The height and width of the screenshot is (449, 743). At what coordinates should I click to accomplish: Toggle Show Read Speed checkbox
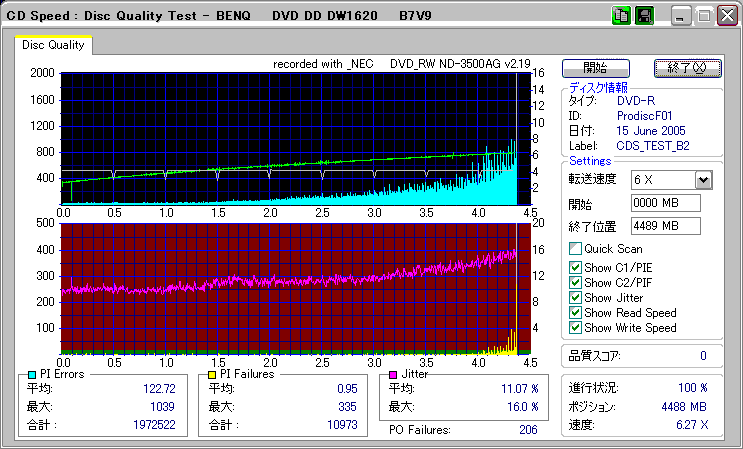pyautogui.click(x=575, y=312)
